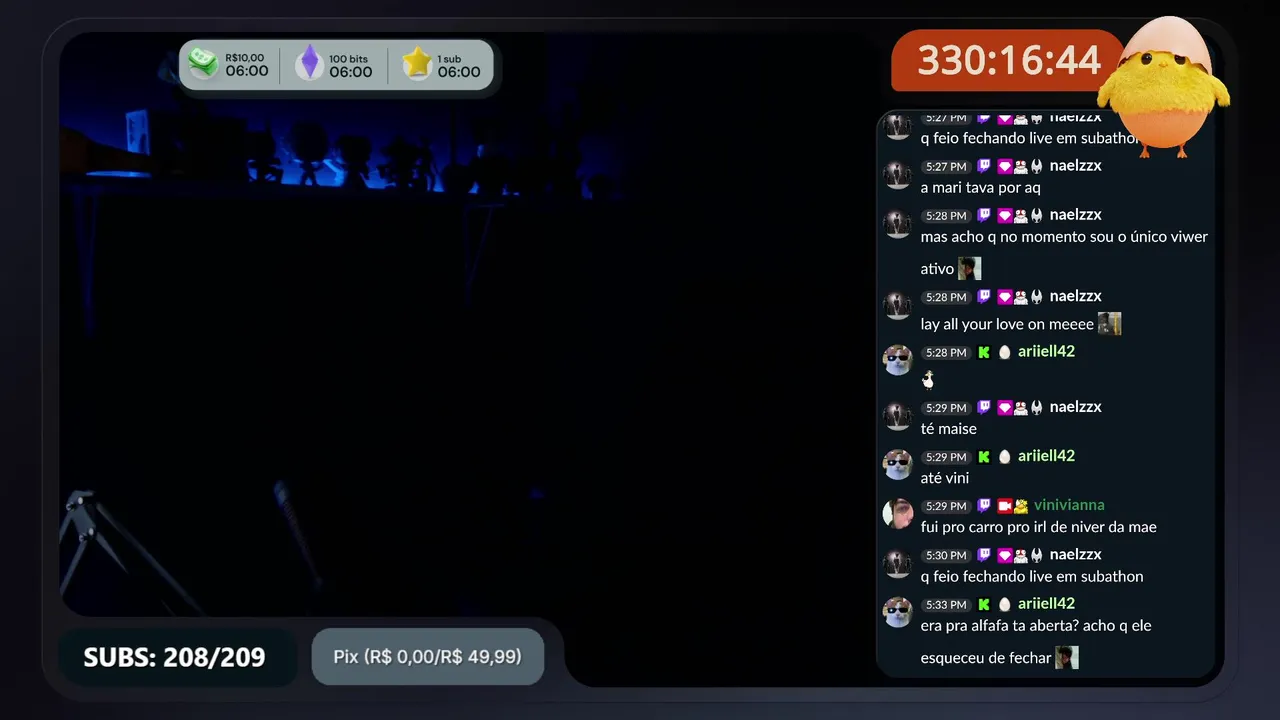Click the egg badge on ariiell42's 5:29 PM message
This screenshot has width=1280, height=720.
[x=1004, y=457]
